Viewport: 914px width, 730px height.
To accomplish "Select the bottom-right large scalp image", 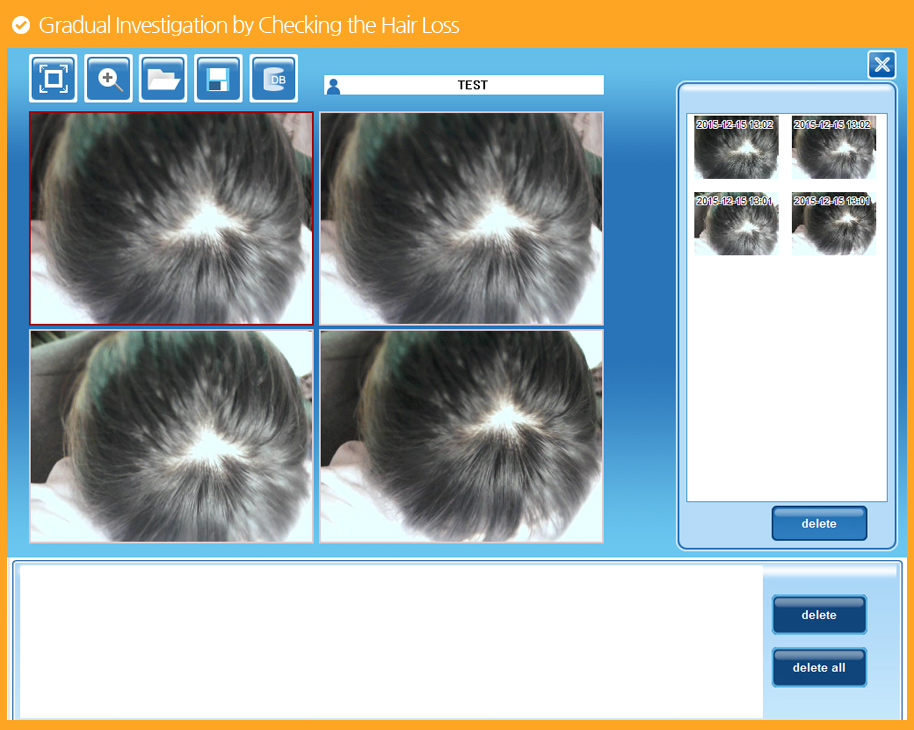I will (x=461, y=436).
